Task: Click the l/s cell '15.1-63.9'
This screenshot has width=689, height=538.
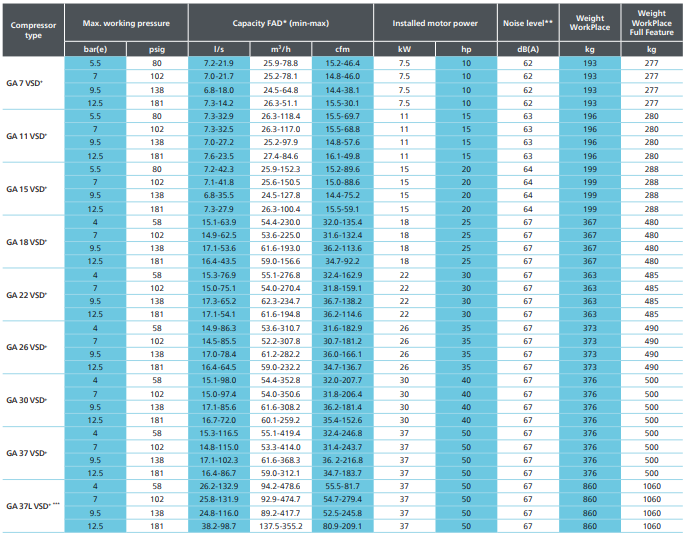Action: click(219, 222)
